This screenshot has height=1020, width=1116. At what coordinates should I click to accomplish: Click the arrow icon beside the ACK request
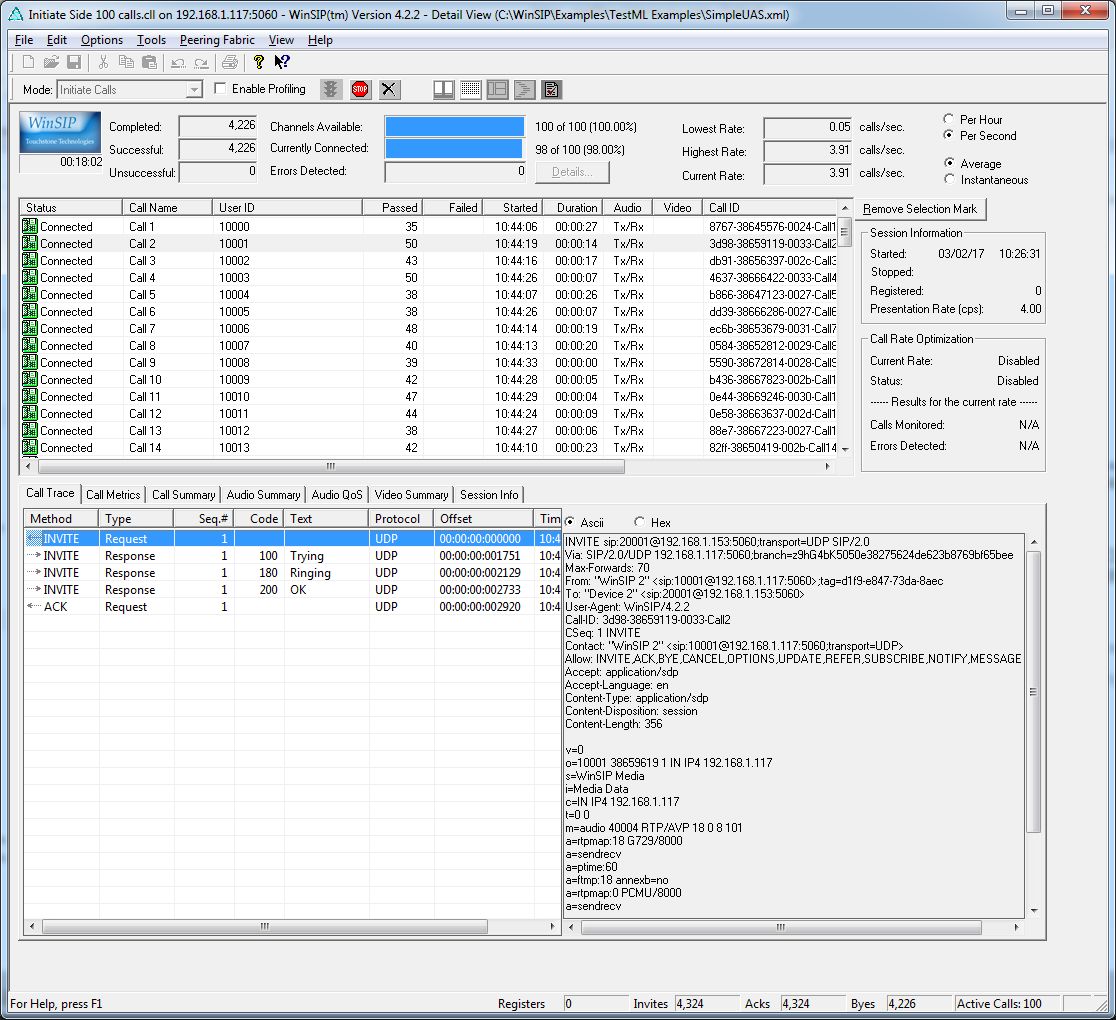point(33,606)
